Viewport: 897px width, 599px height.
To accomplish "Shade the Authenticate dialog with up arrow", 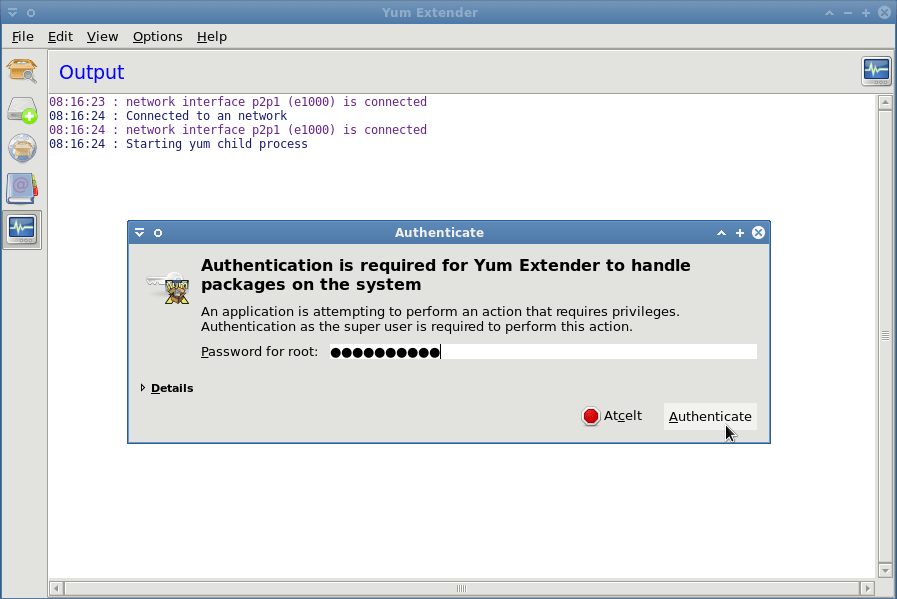I will (x=721, y=233).
